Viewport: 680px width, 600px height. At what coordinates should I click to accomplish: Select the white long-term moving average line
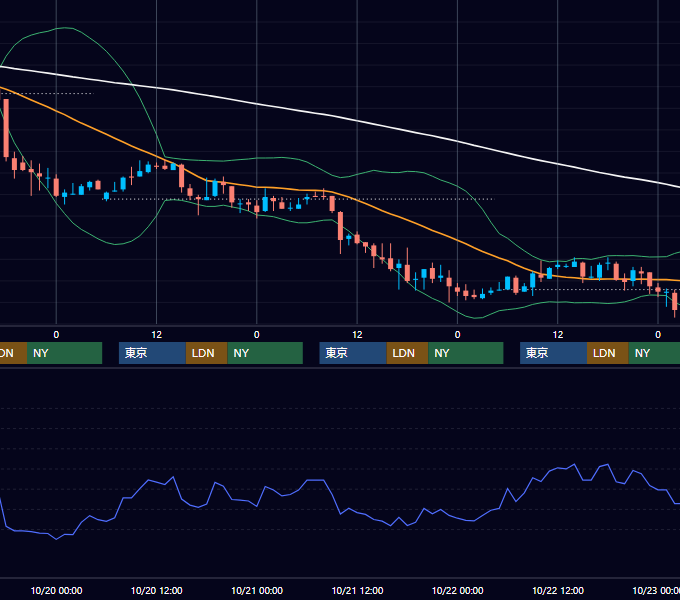(x=357, y=121)
